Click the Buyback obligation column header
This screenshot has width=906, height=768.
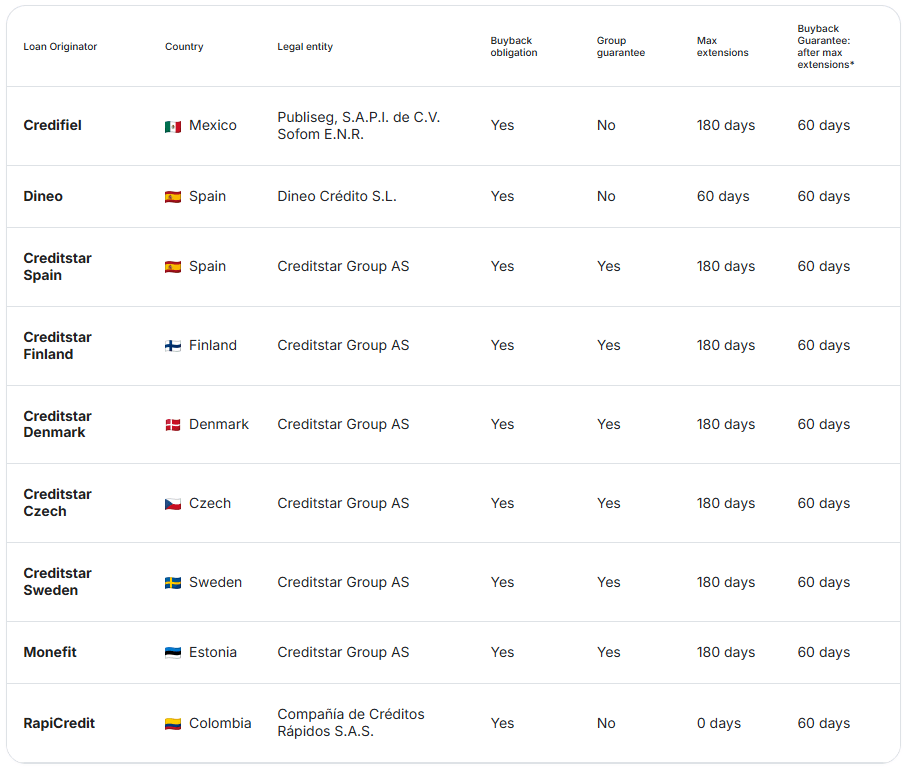click(x=514, y=47)
